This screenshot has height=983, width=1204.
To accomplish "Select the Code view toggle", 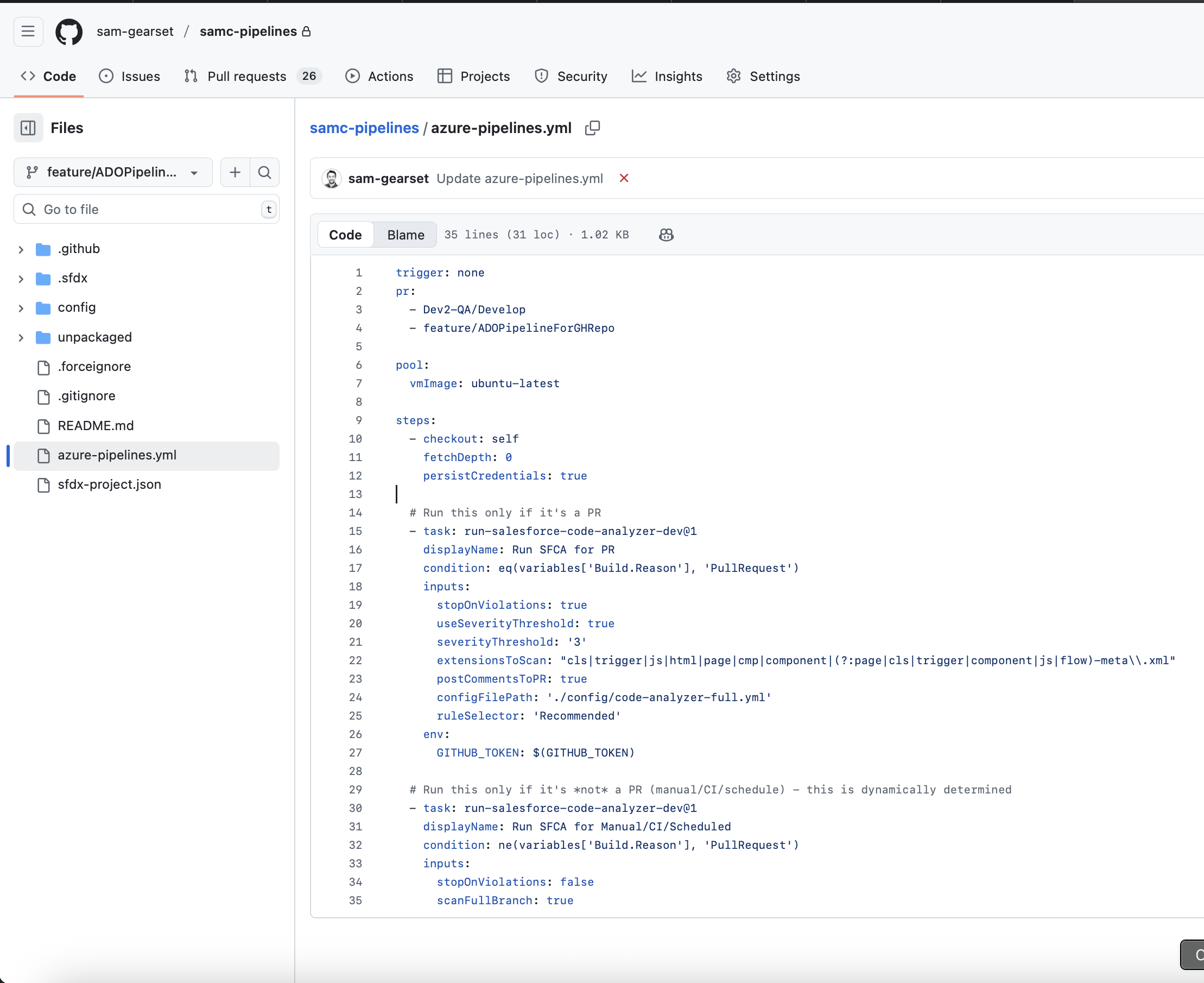I will (x=345, y=235).
